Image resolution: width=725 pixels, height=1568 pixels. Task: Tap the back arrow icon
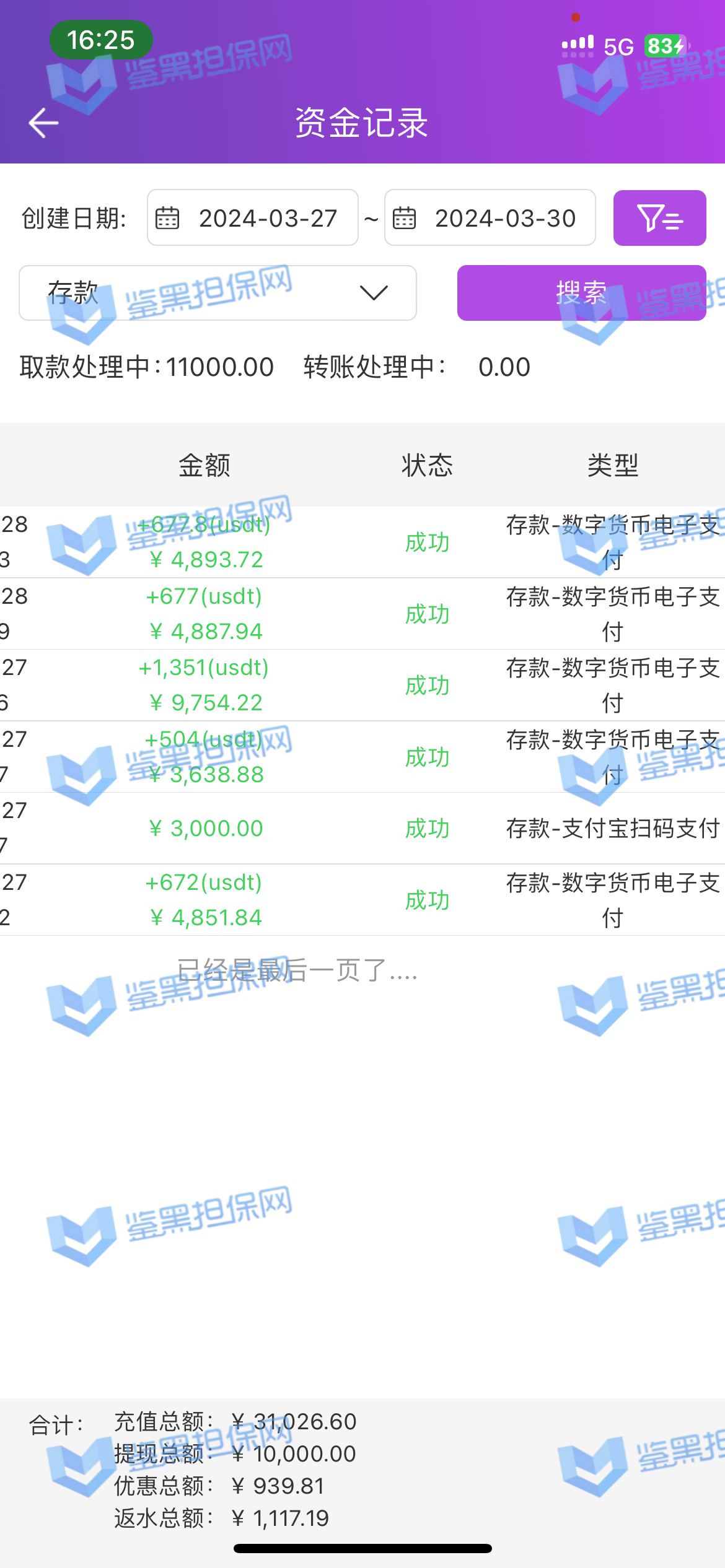point(43,123)
